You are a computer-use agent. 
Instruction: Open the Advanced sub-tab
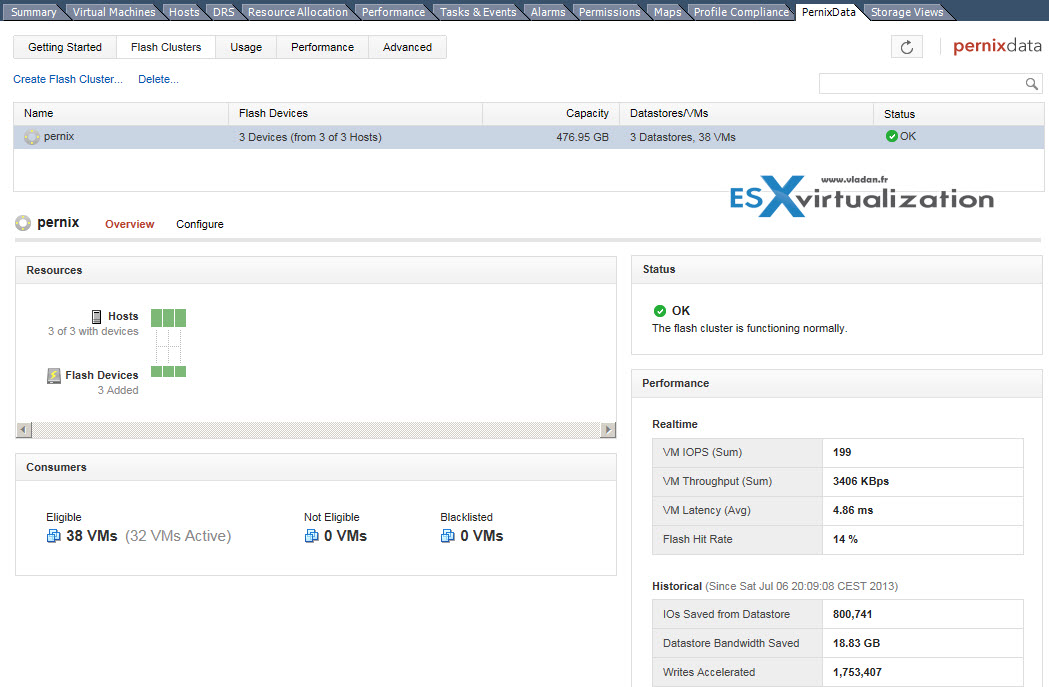coord(407,47)
